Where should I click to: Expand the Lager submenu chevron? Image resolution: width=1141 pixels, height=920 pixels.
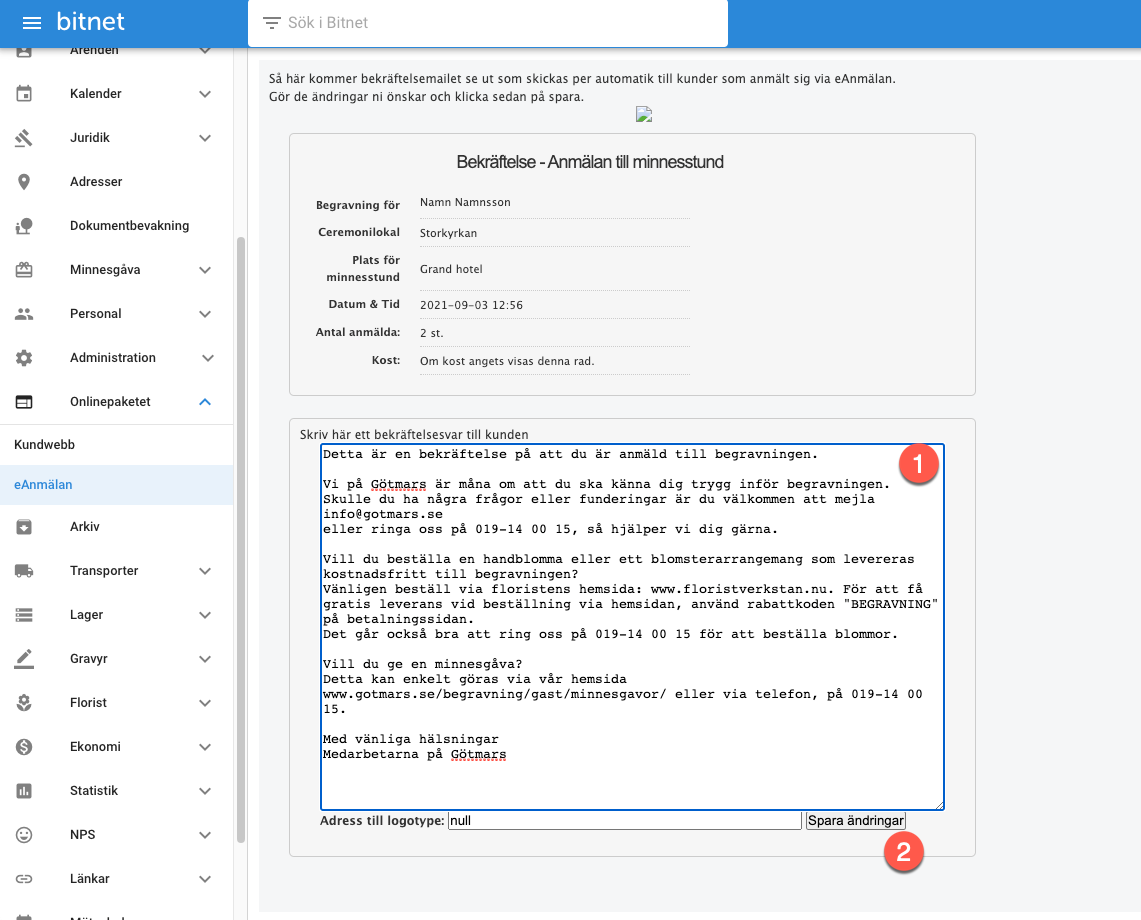tap(205, 615)
